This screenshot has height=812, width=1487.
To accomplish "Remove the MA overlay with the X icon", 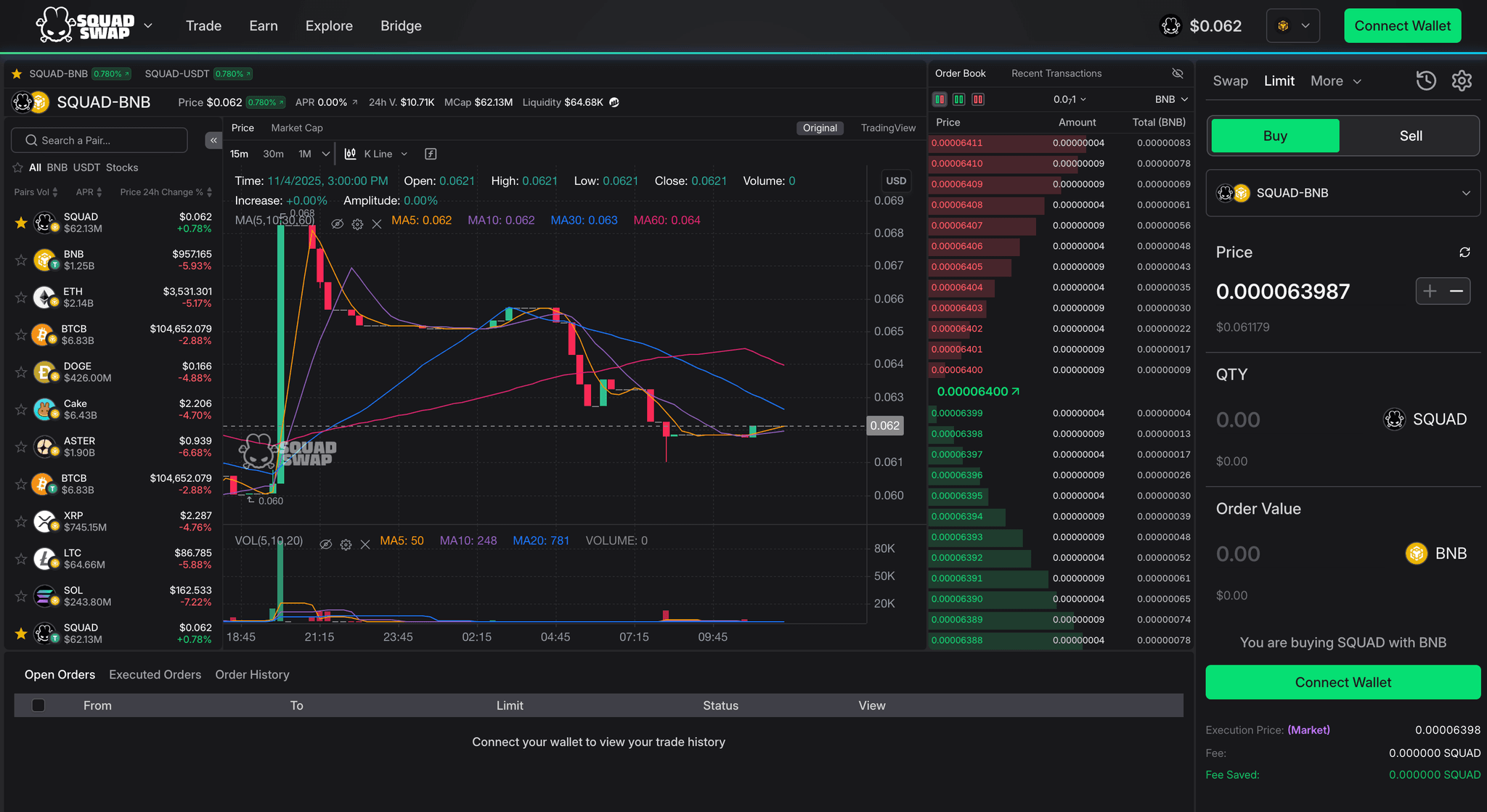I will click(377, 224).
